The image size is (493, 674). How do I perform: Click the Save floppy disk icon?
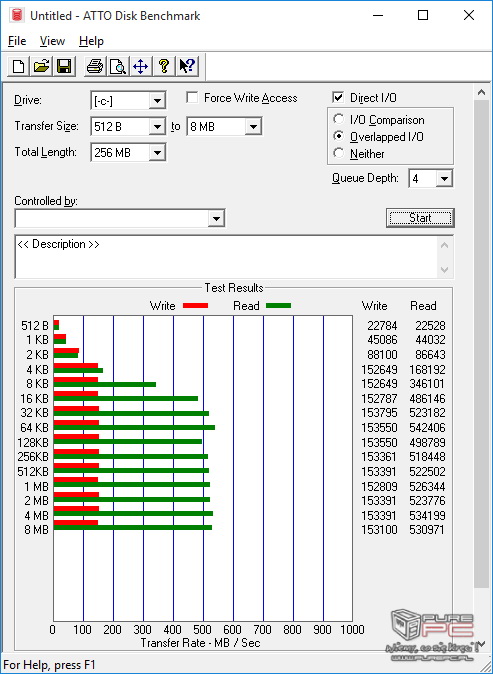click(x=64, y=67)
